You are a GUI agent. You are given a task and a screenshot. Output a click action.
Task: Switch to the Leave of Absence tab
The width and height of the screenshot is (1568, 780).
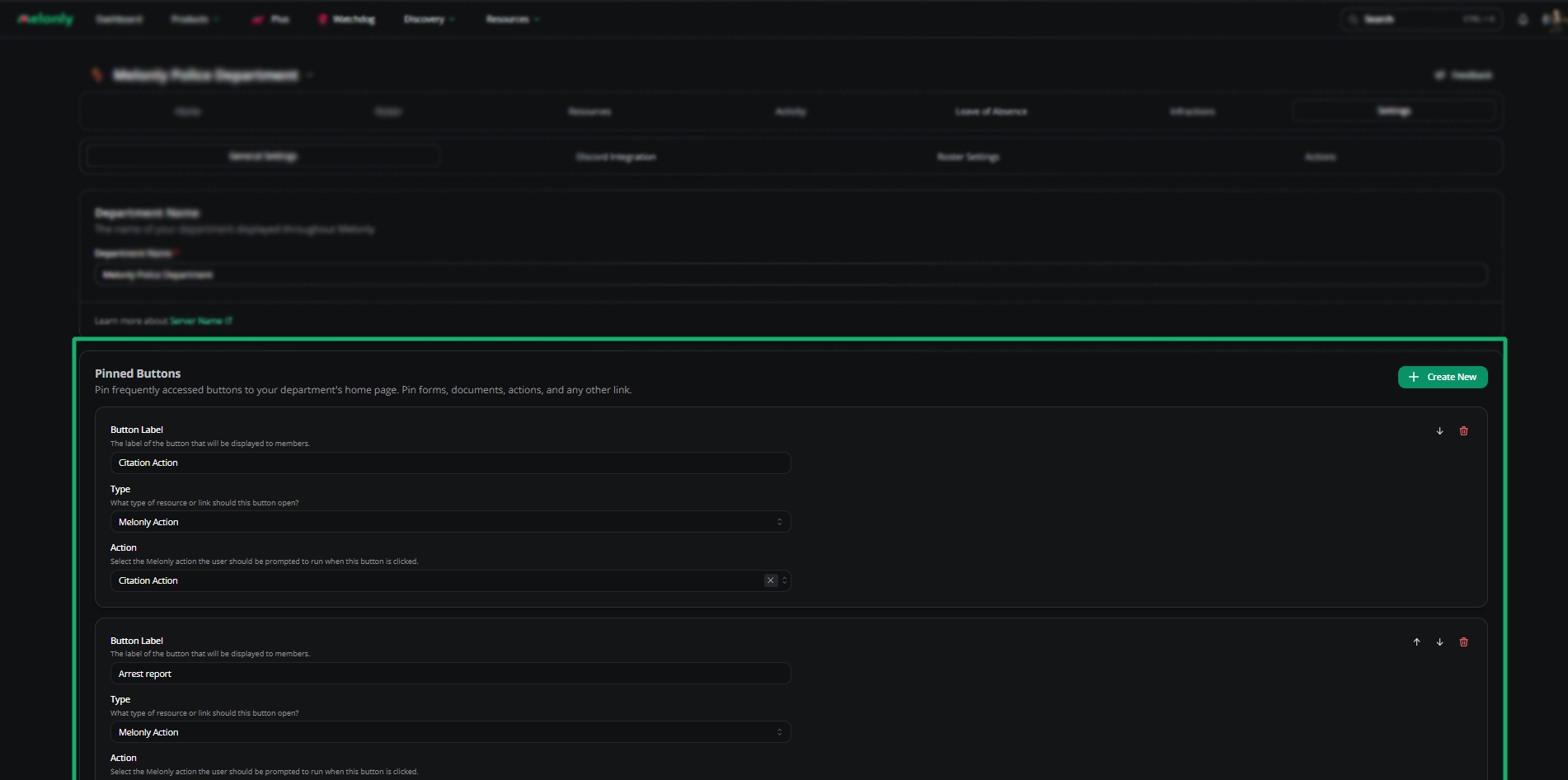[x=991, y=111]
